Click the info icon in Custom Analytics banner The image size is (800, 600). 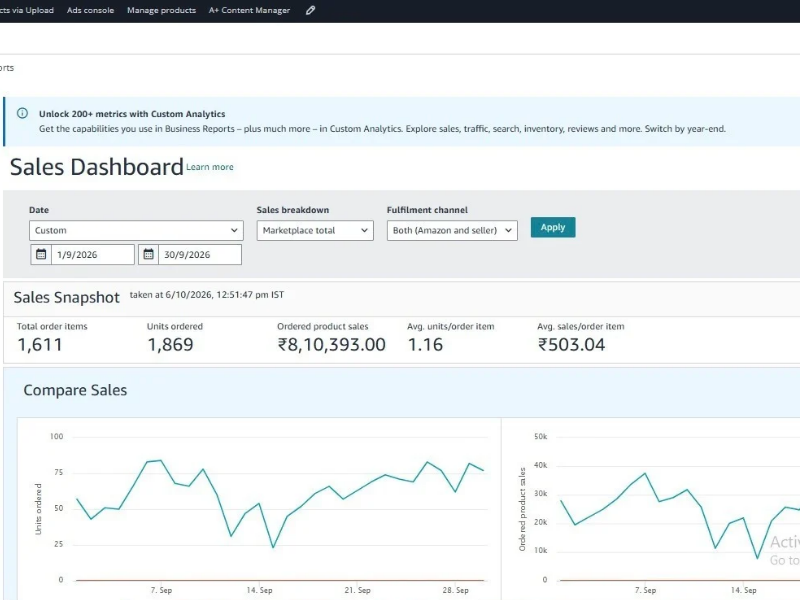pos(22,113)
